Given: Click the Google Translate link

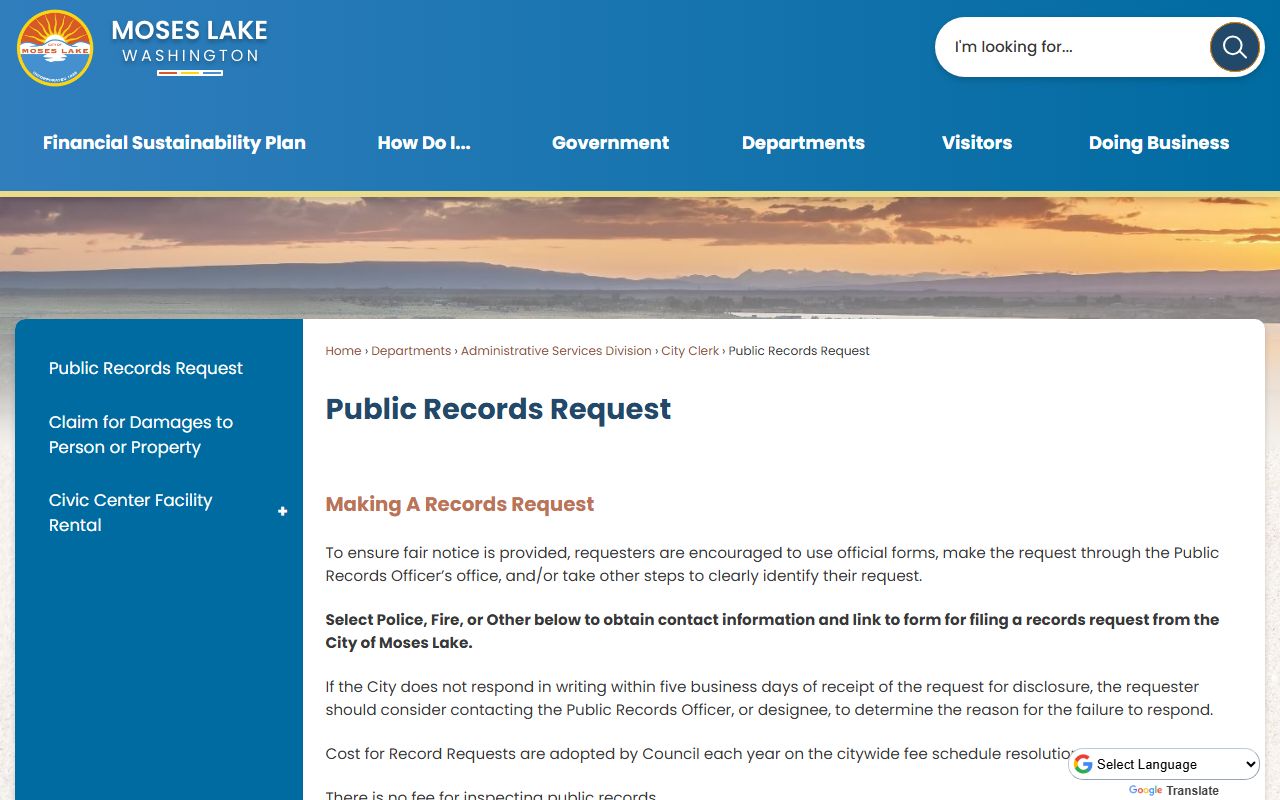Looking at the screenshot, I should click(1174, 791).
